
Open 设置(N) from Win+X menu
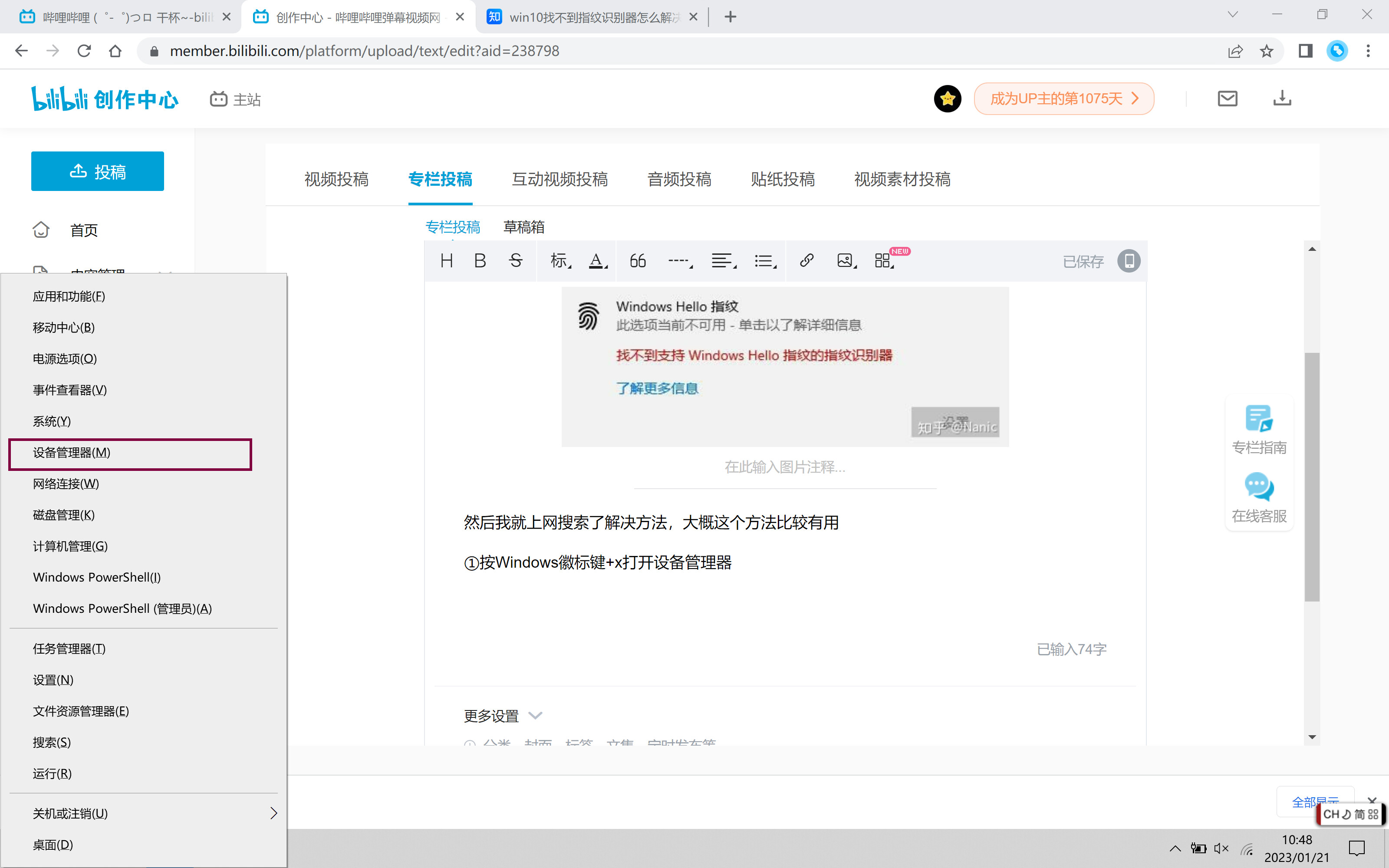click(144, 680)
